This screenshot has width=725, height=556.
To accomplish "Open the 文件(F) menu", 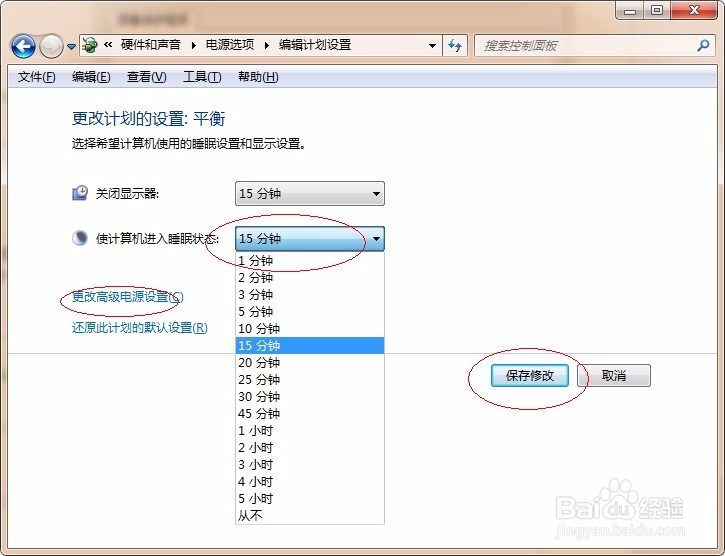I will pos(37,77).
